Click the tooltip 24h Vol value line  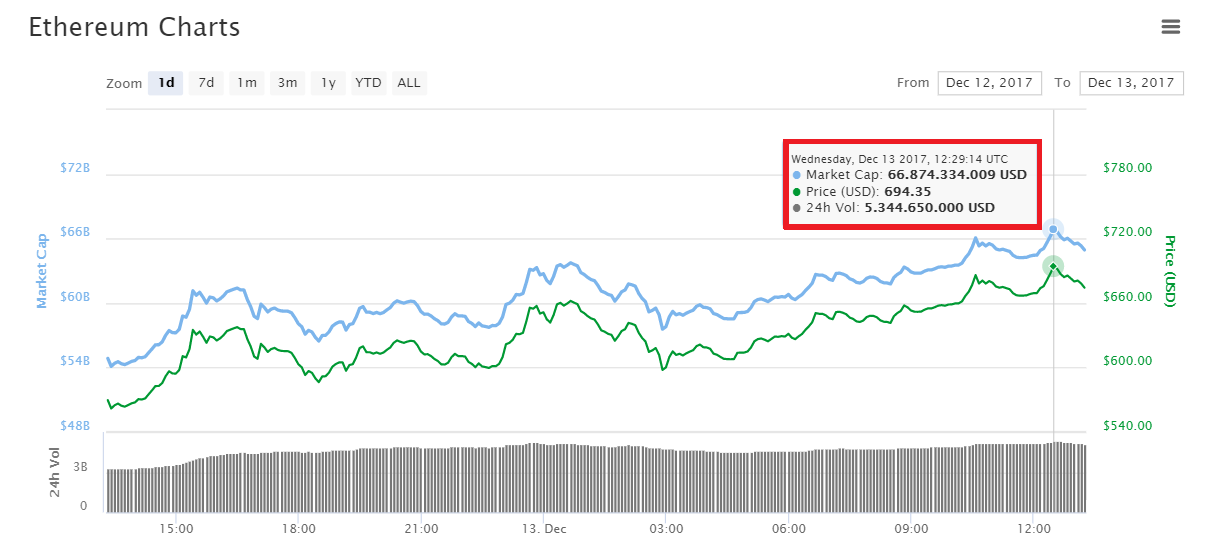[893, 208]
